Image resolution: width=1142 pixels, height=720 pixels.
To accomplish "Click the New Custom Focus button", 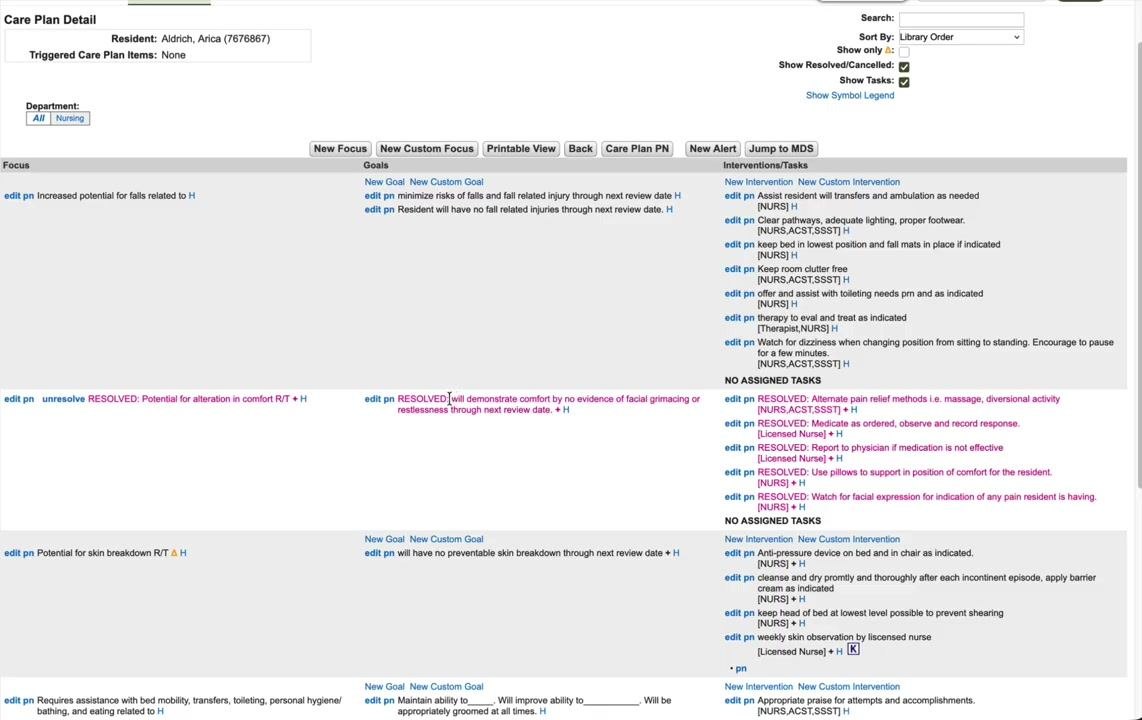I will pos(427,149).
